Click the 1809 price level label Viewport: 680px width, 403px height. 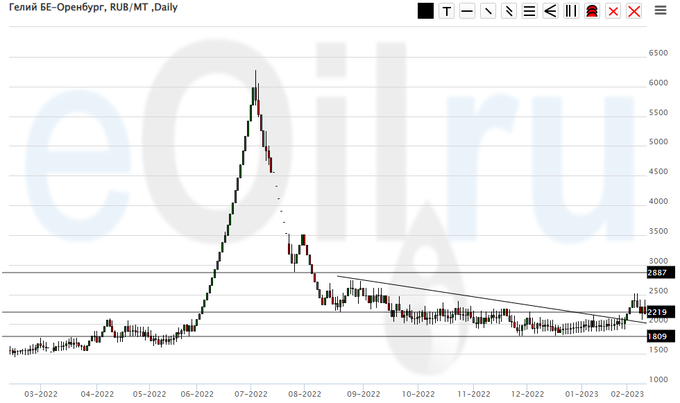pos(657,336)
